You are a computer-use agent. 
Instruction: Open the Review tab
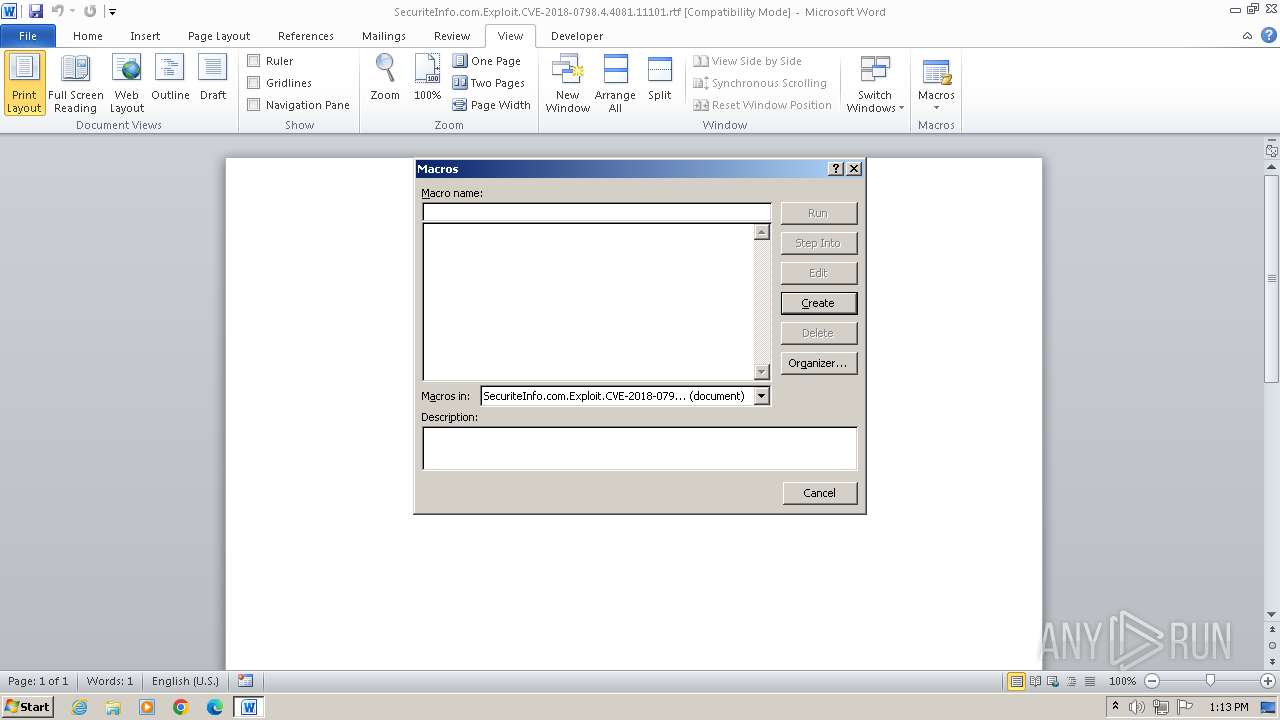click(452, 36)
